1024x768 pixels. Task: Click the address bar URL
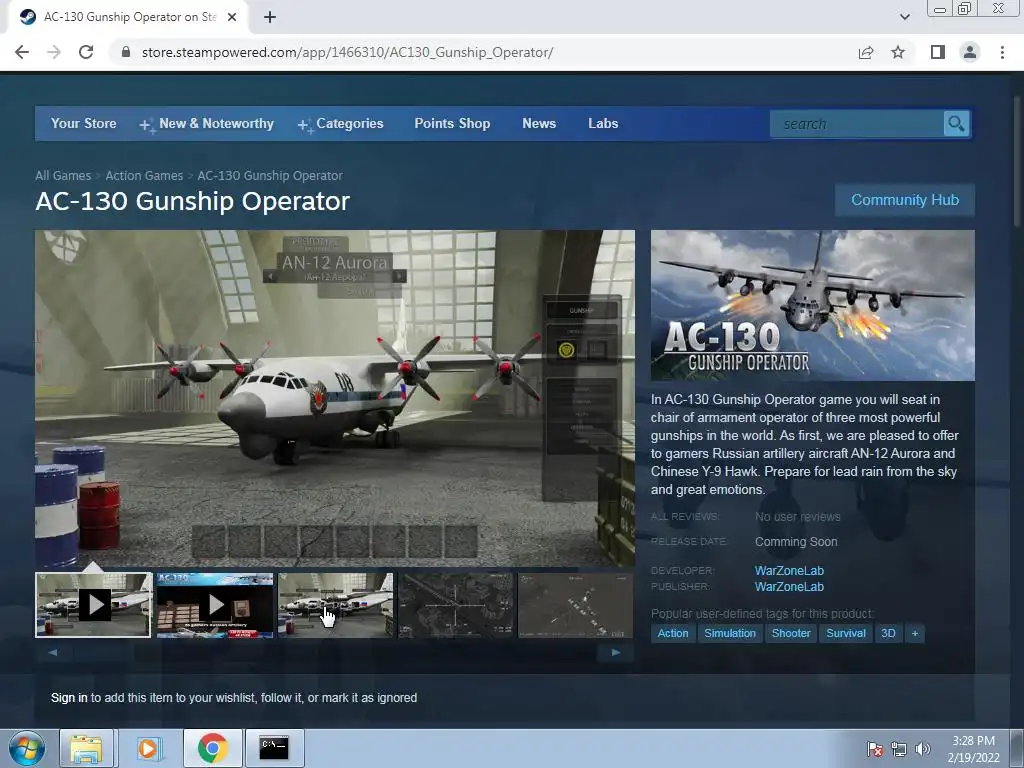point(347,52)
